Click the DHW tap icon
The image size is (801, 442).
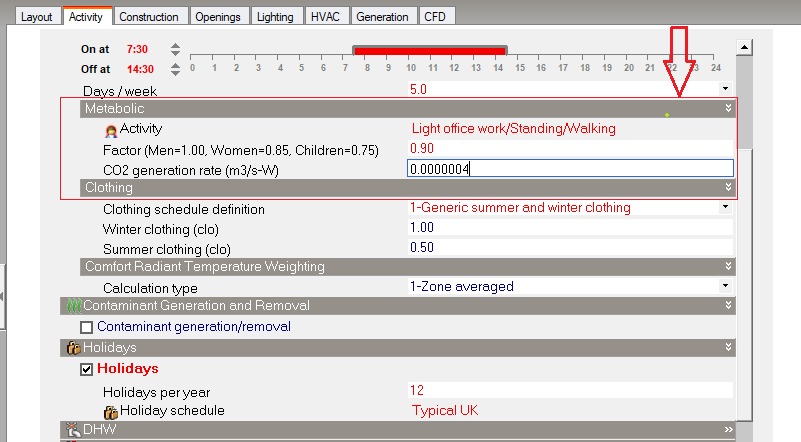point(74,430)
